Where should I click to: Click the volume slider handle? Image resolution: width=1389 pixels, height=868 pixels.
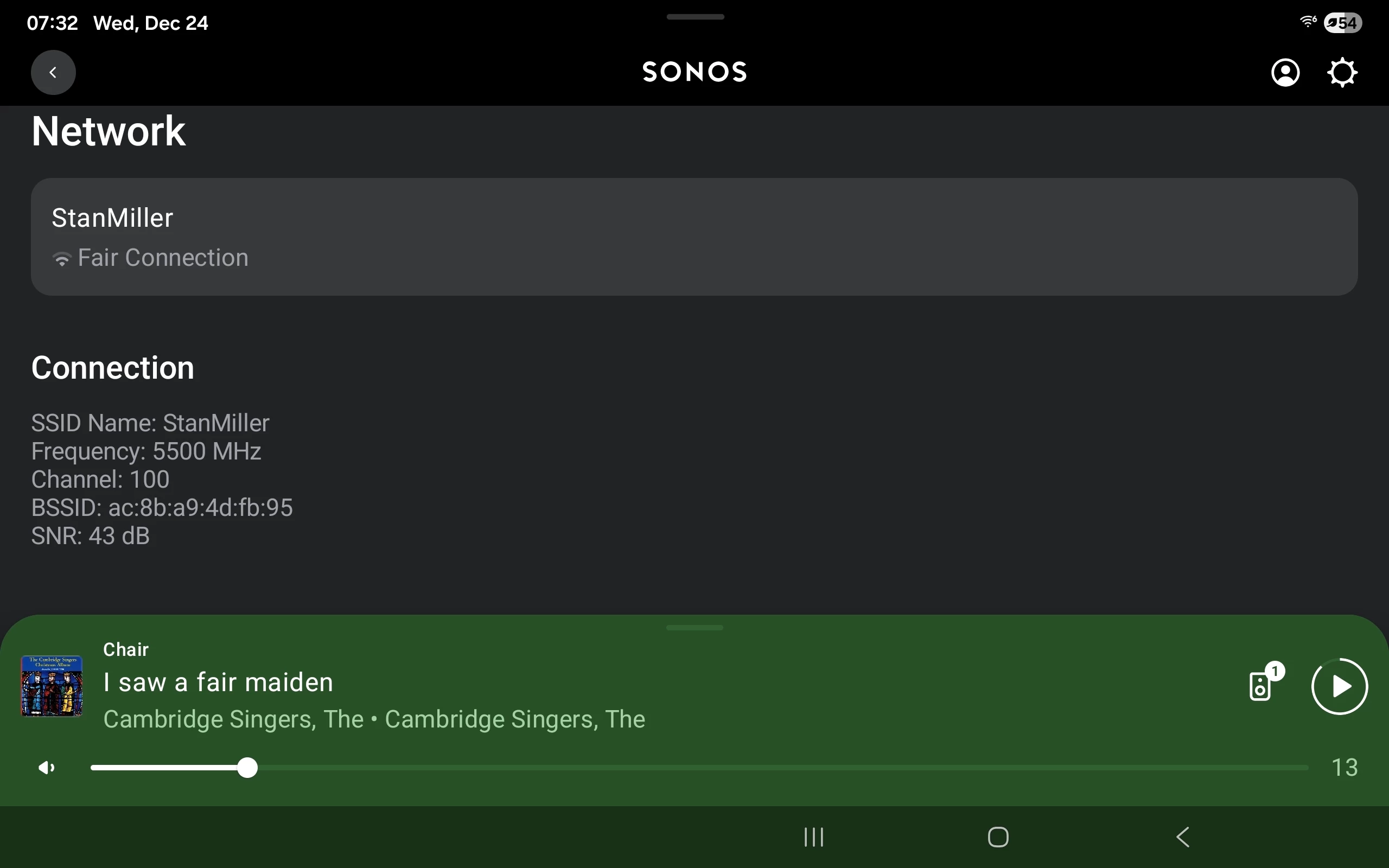click(247, 768)
